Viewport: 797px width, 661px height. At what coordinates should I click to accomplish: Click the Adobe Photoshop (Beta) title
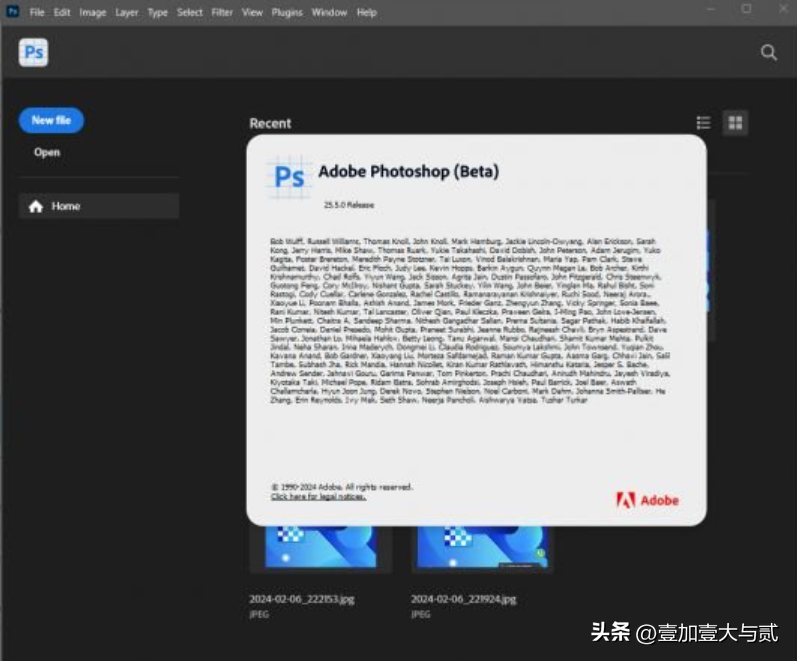(x=409, y=172)
